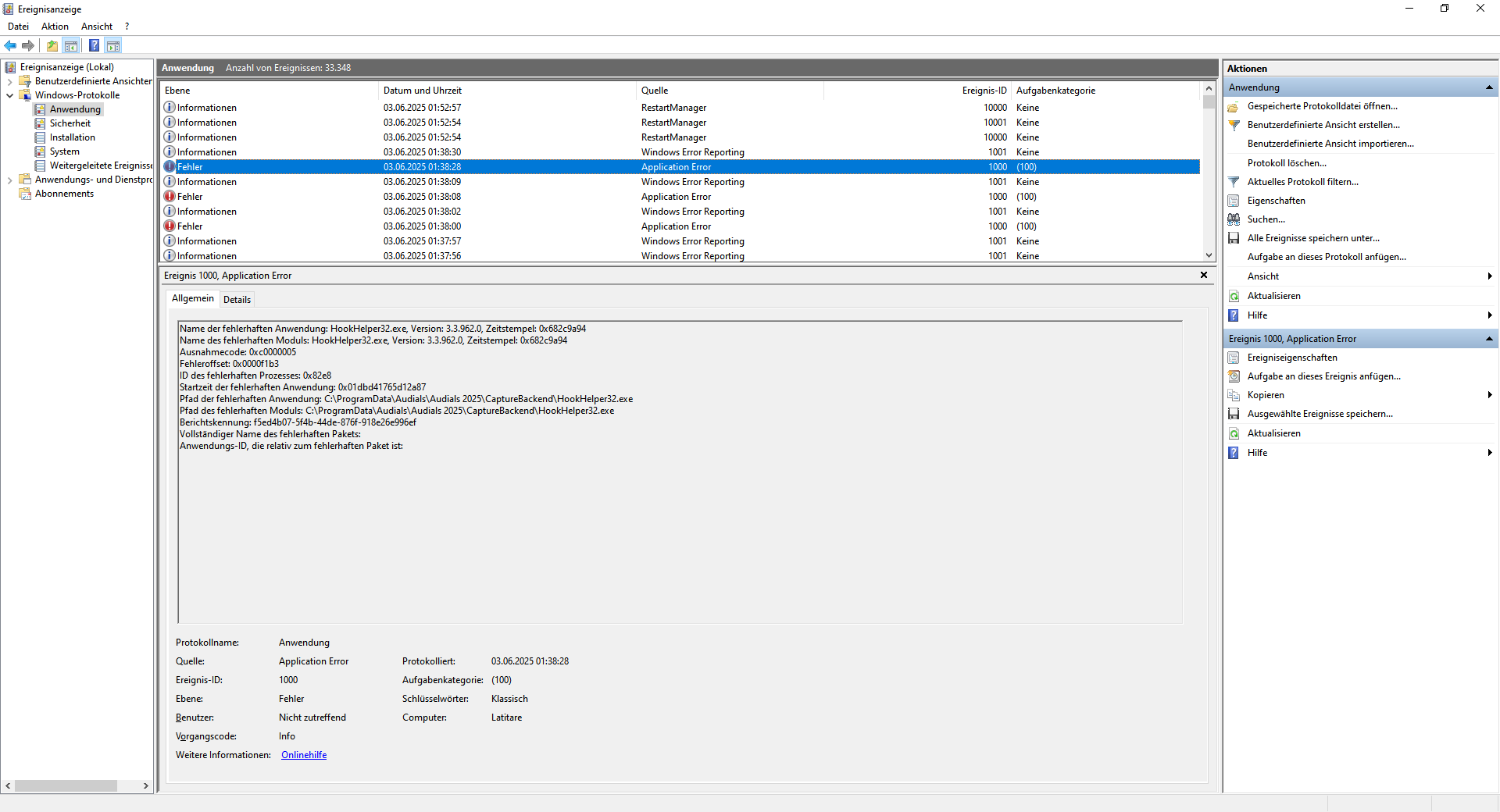Image resolution: width=1500 pixels, height=812 pixels.
Task: Expand Anwendungs- und Dienstprotokolle node
Action: point(9,180)
